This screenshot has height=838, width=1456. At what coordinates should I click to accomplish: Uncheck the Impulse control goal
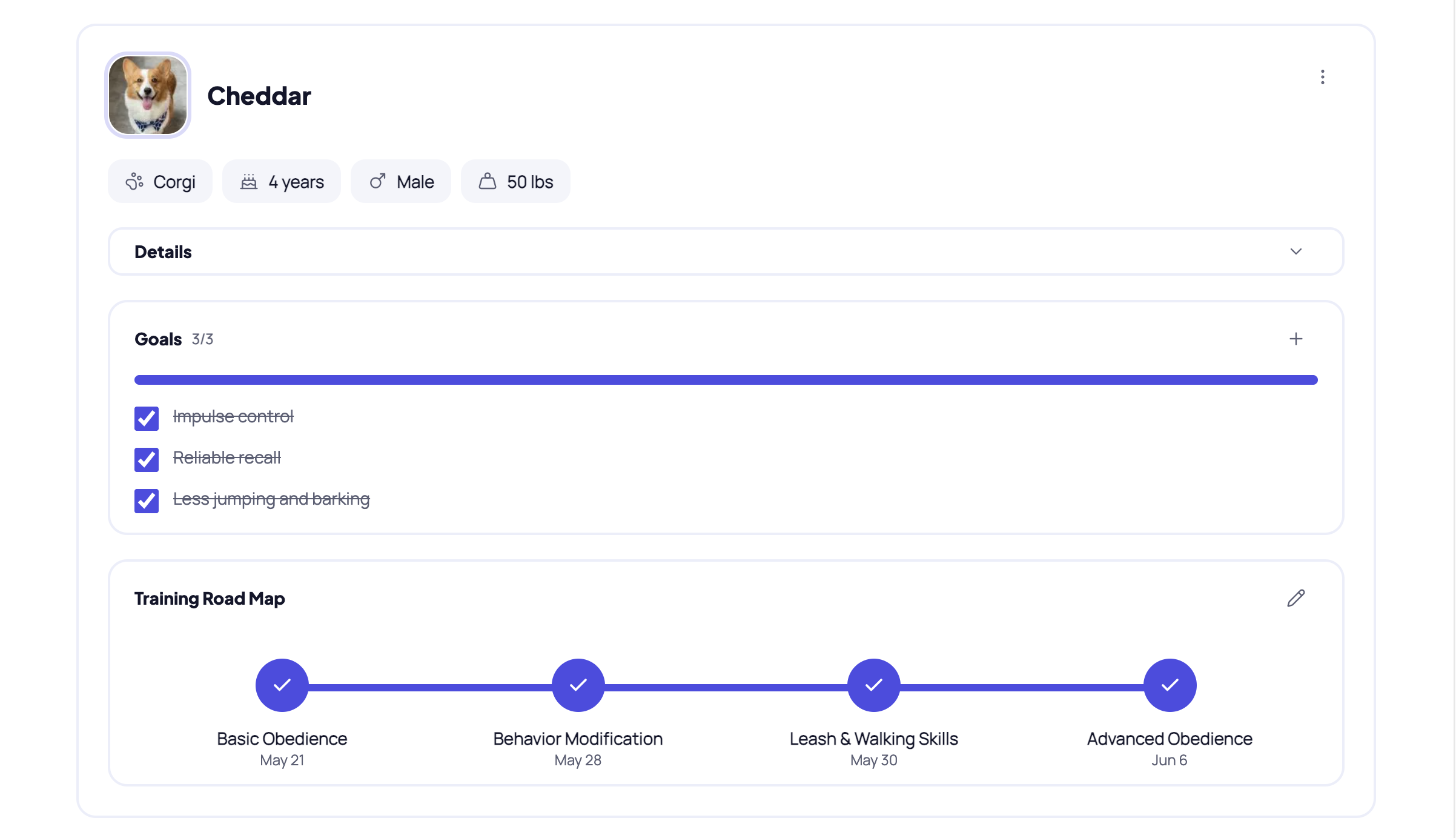click(x=147, y=418)
